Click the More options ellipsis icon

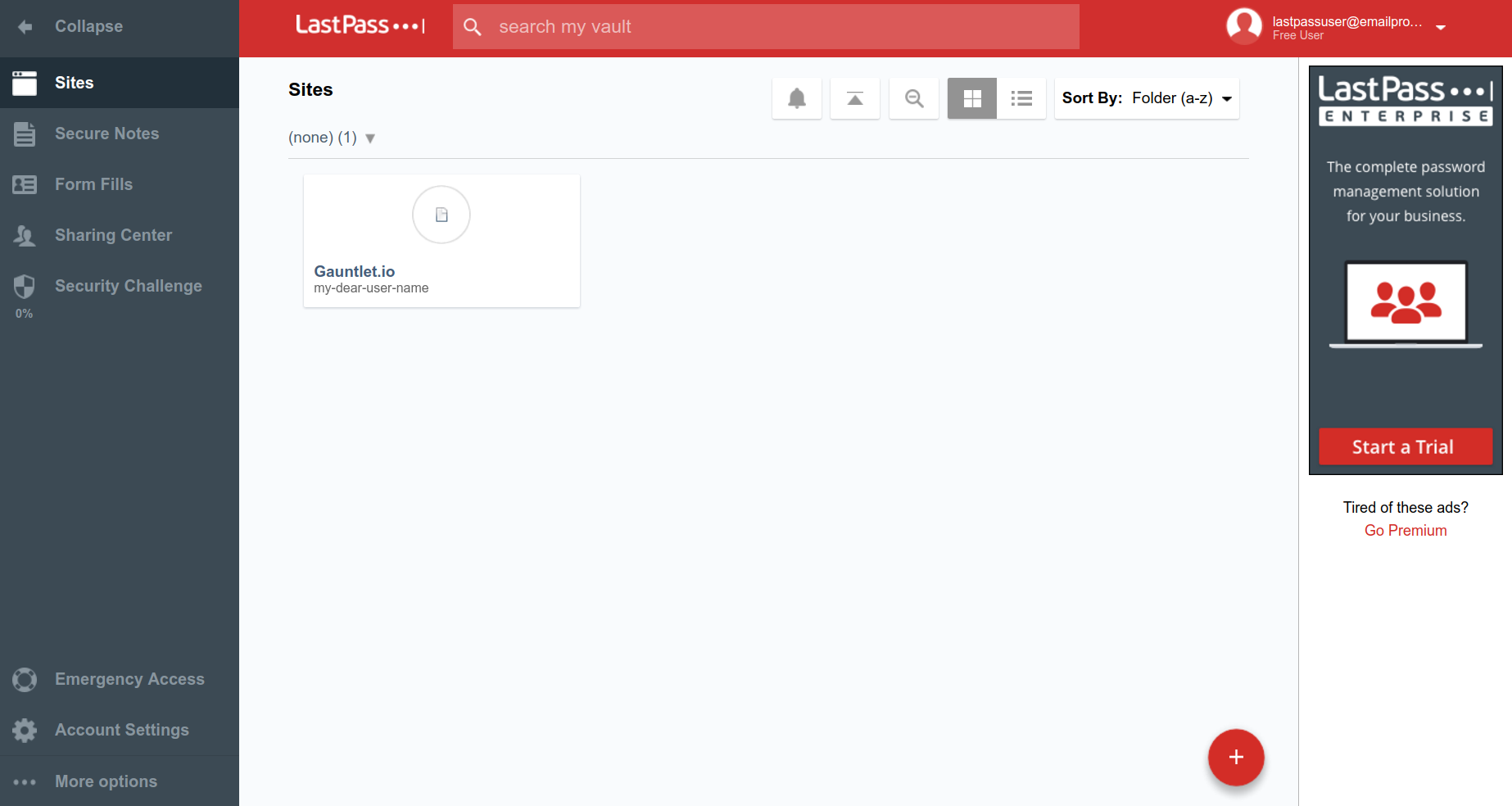[x=25, y=782]
